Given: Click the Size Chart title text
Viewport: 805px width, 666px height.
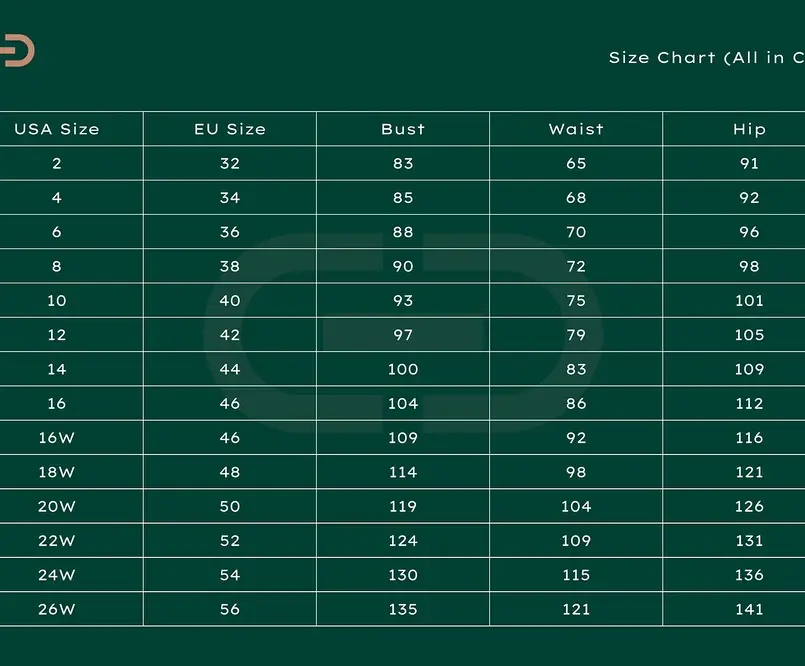Looking at the screenshot, I should 706,58.
